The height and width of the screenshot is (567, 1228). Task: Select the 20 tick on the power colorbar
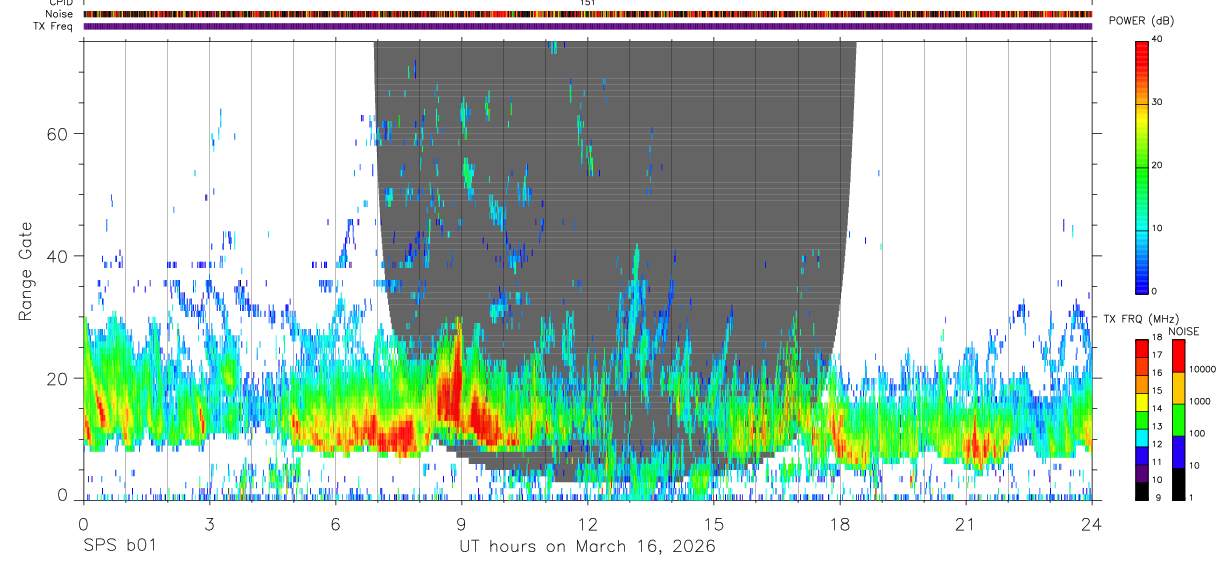click(x=1158, y=165)
